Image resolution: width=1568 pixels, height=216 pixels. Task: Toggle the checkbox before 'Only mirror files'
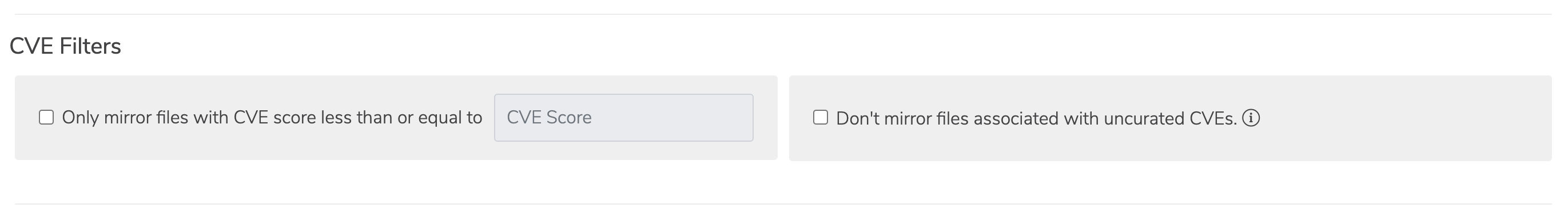46,118
